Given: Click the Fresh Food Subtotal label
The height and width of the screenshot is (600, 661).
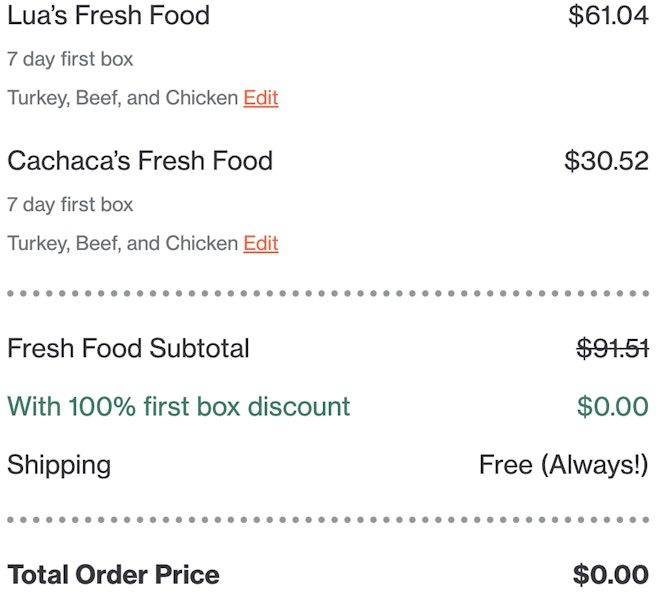Looking at the screenshot, I should tap(128, 349).
